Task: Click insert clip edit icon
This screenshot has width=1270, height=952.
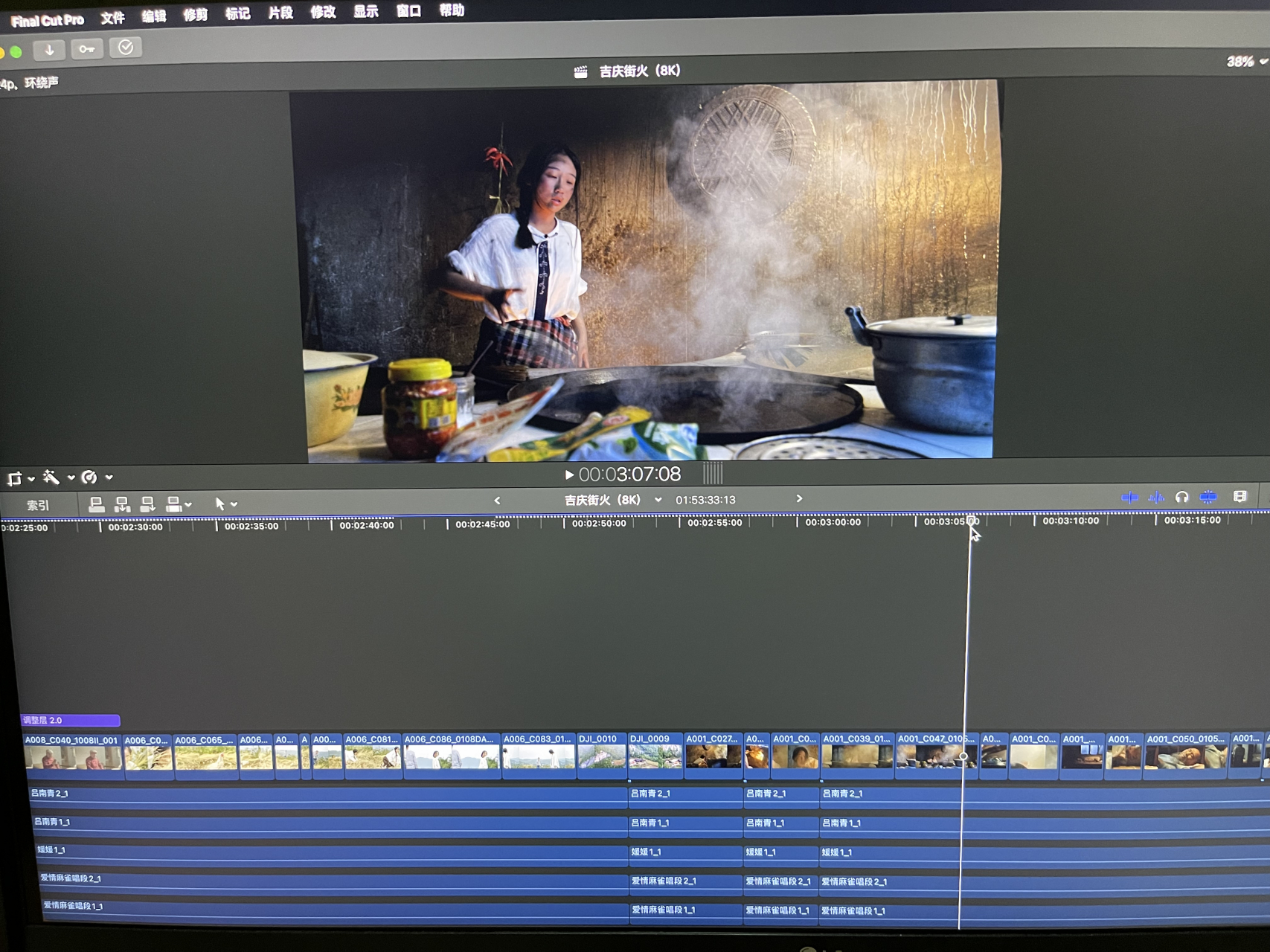Action: tap(122, 504)
